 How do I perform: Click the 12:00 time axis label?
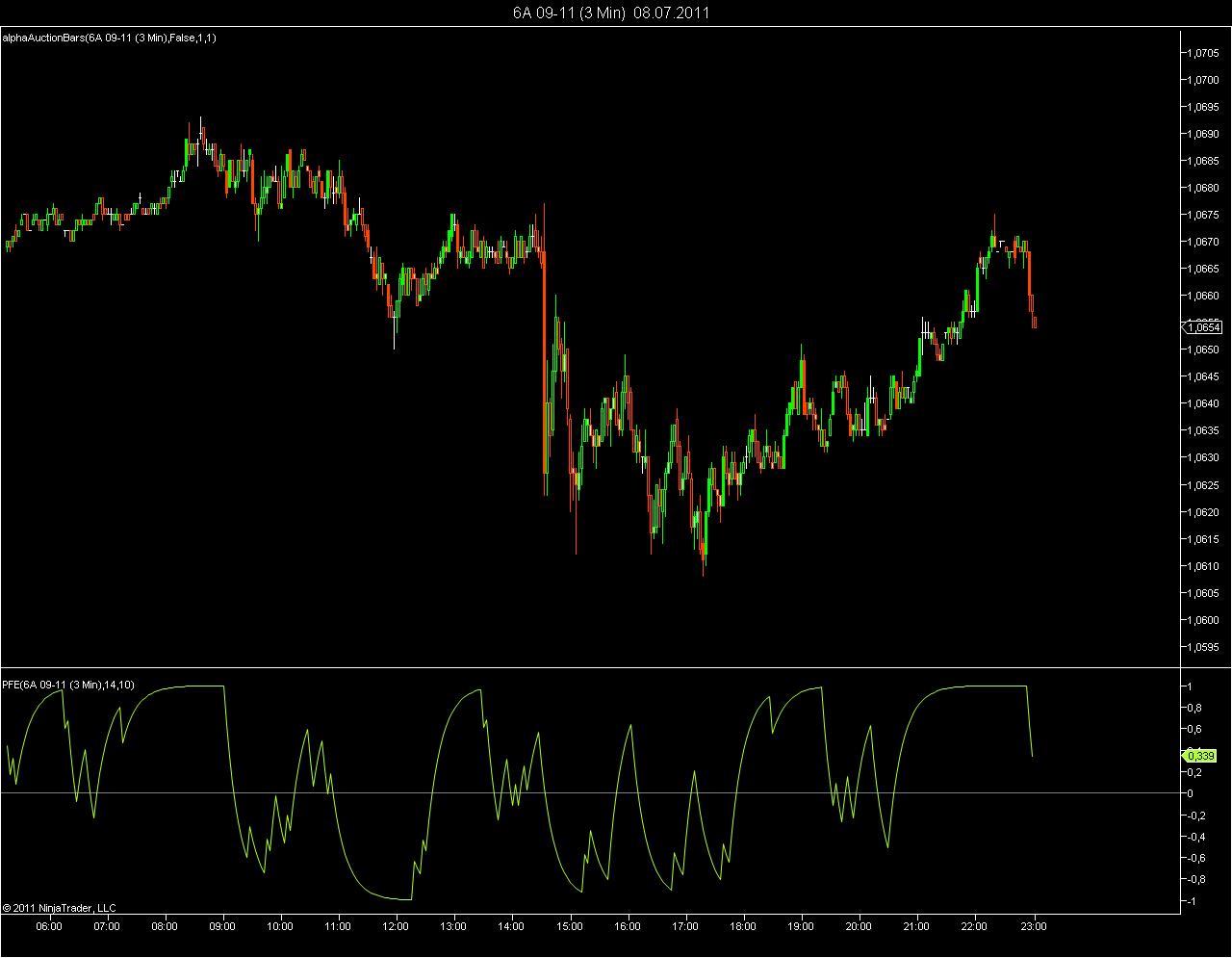click(x=396, y=926)
